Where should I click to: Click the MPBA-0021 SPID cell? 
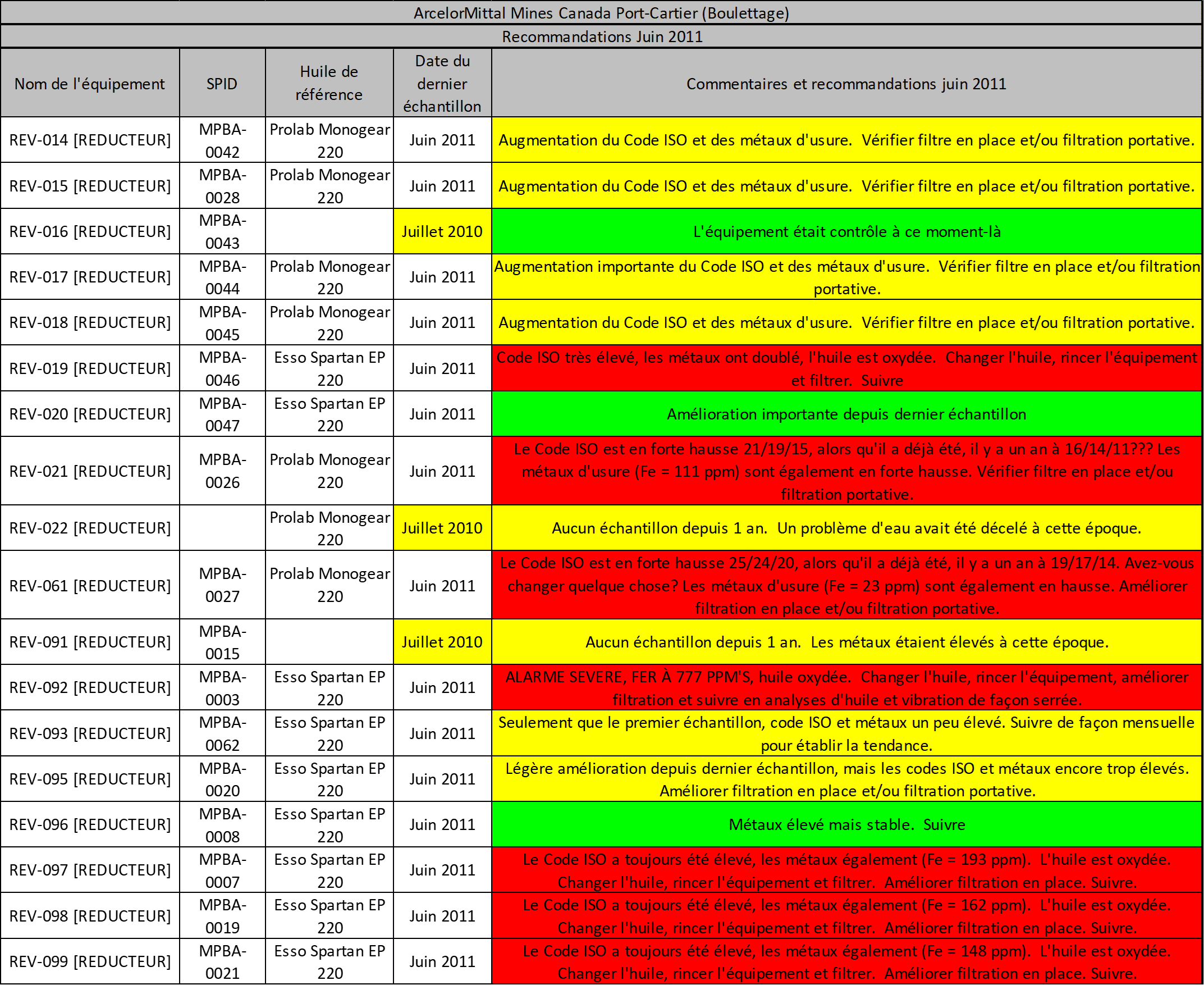pos(222,961)
